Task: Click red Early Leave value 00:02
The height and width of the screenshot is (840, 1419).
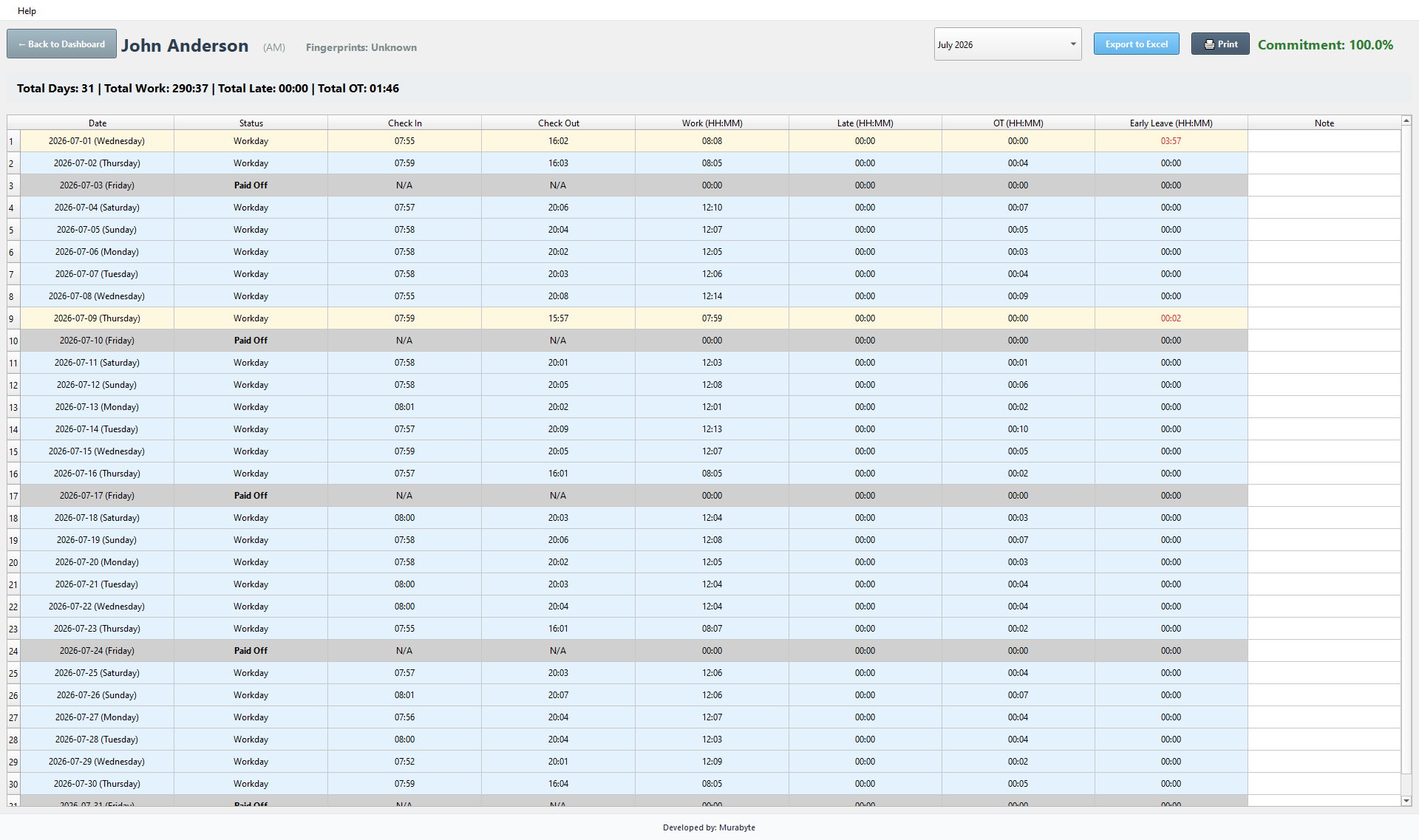Action: tap(1171, 318)
